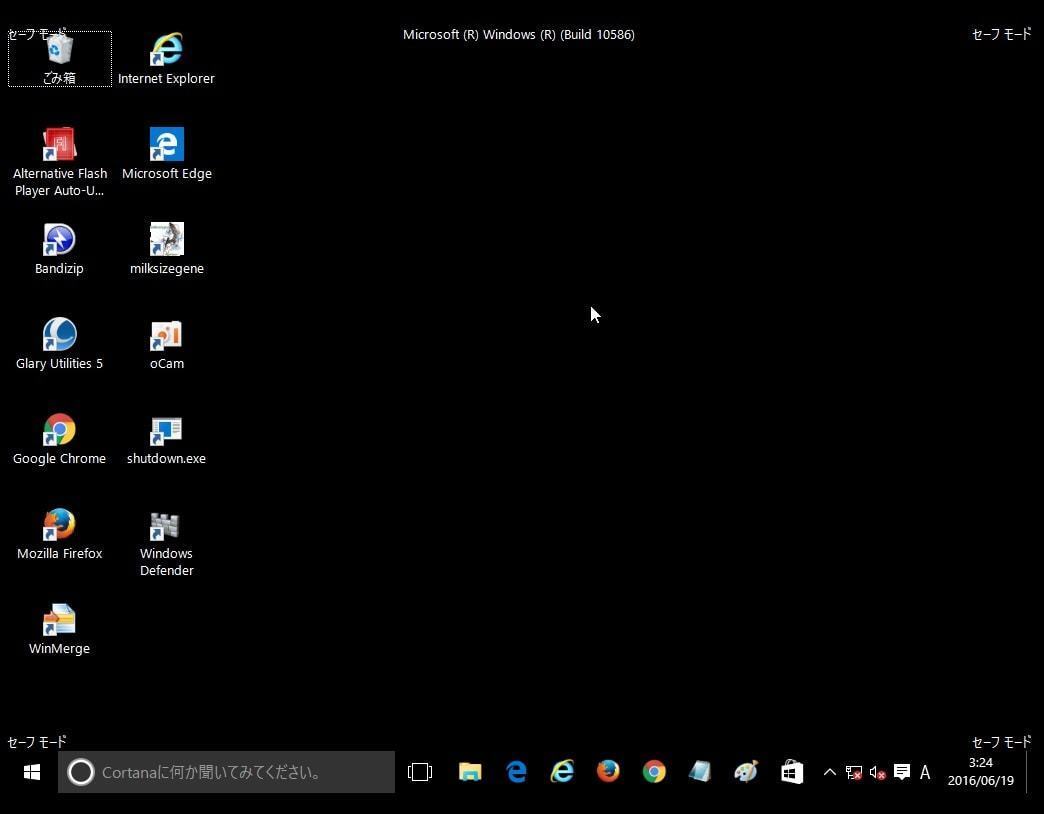
Task: Select the ごみ箱 Recycle Bin desktop icon
Action: click(59, 59)
